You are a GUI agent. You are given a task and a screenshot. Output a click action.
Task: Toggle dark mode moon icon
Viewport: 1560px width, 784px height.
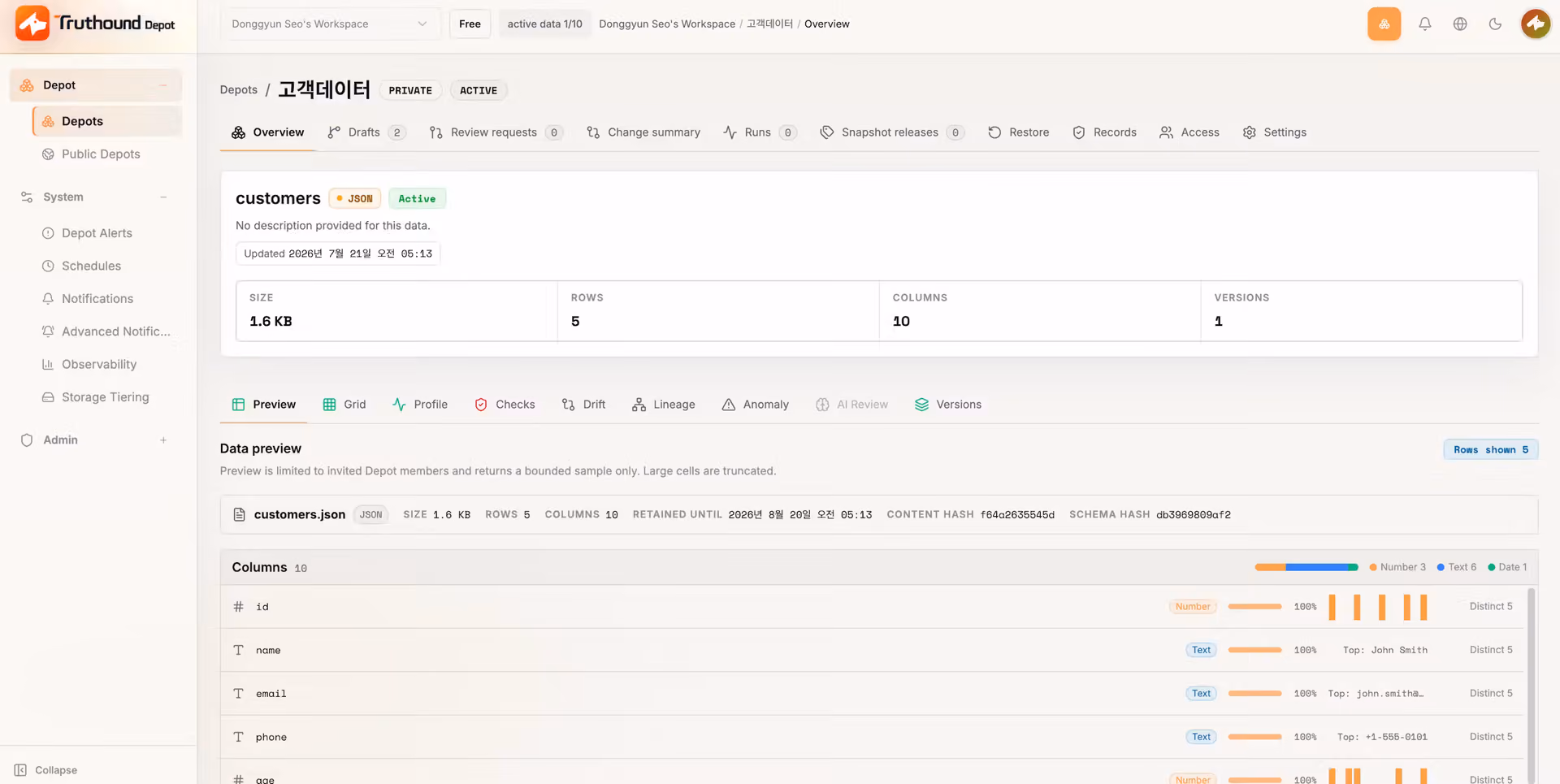1495,24
